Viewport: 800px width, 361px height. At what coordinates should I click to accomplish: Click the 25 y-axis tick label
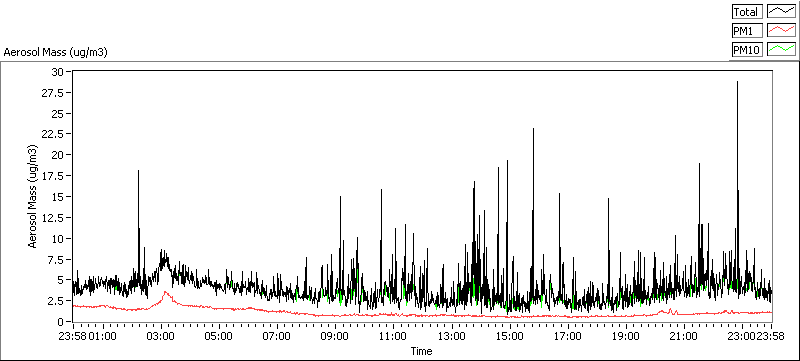(57, 113)
